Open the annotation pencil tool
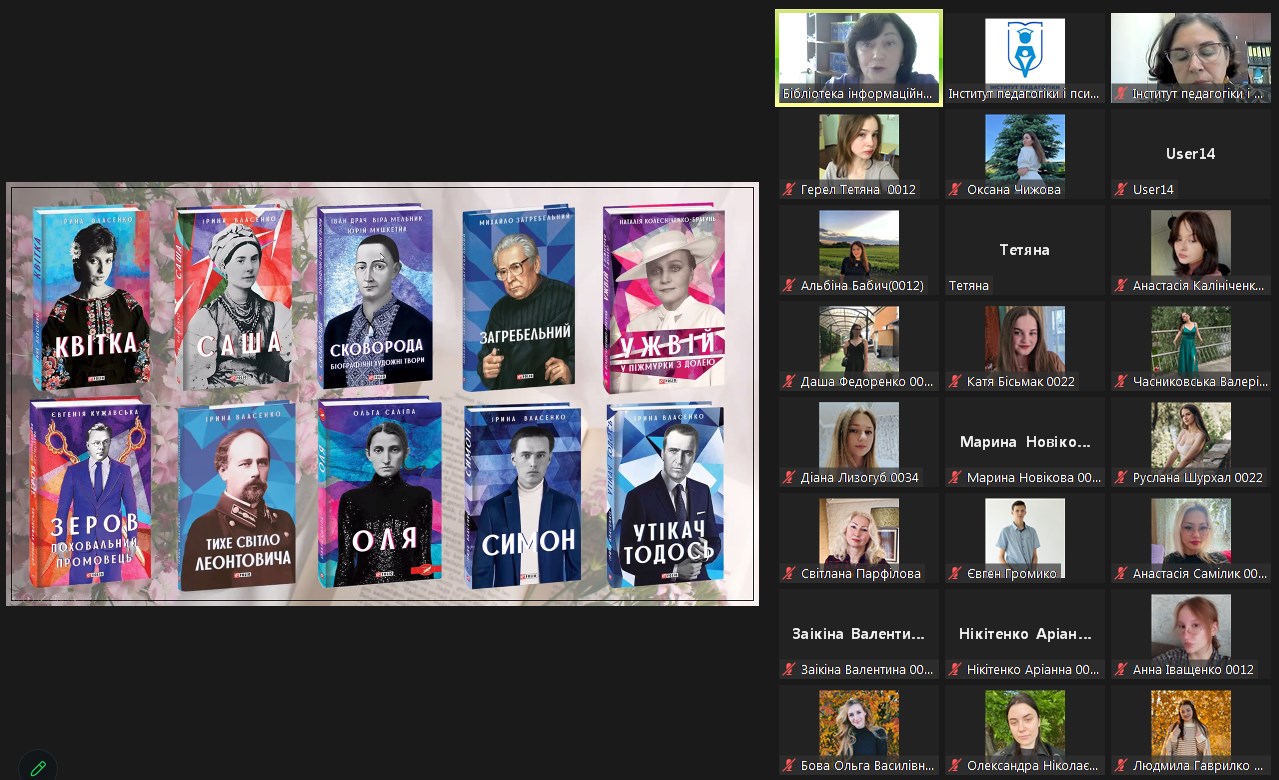 [38, 768]
